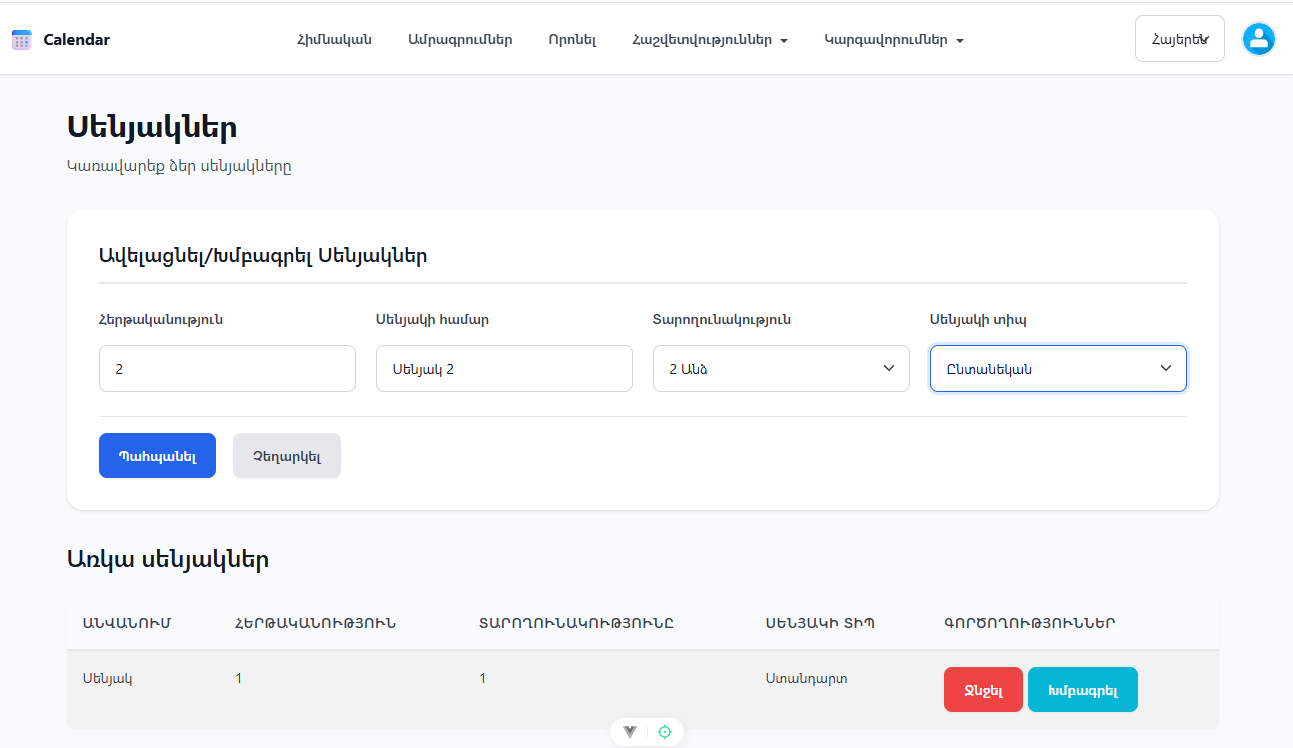
Task: Open the Սենյակի տիպ dropdown showing Ընտանեկան
Action: pyautogui.click(x=1058, y=369)
